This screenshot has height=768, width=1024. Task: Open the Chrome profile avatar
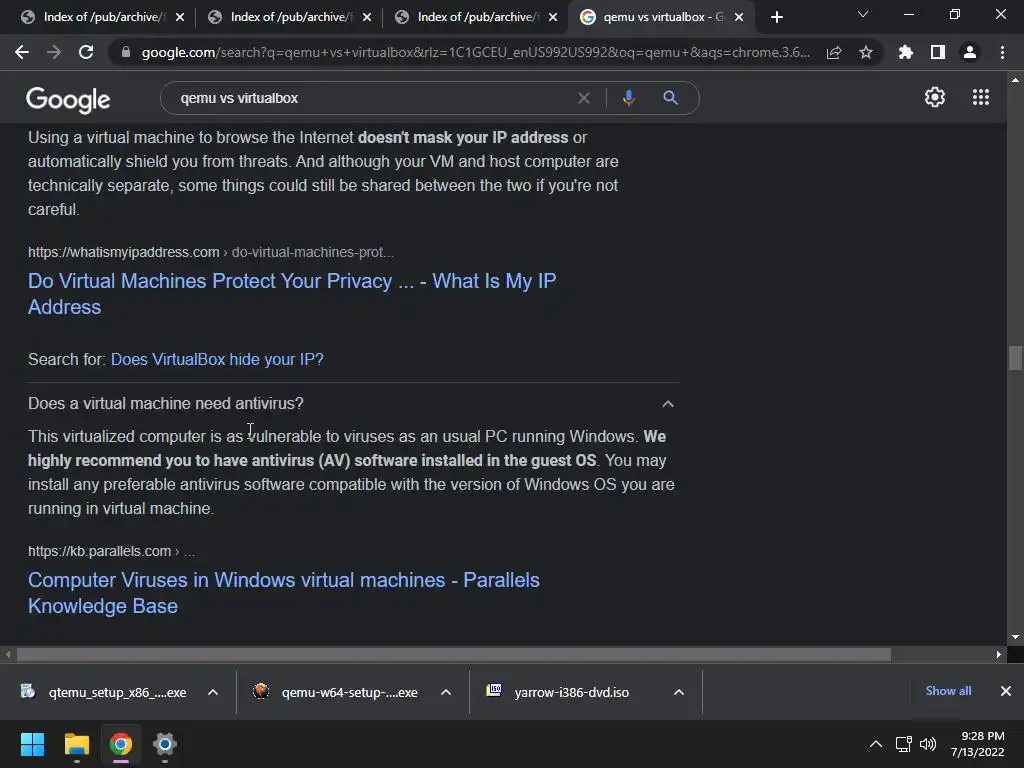(x=970, y=52)
